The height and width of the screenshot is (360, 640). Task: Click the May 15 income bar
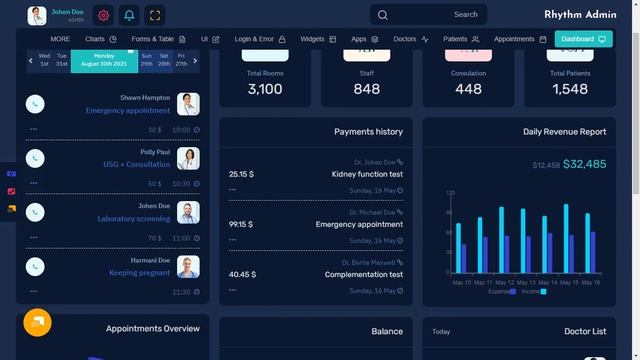click(x=566, y=238)
